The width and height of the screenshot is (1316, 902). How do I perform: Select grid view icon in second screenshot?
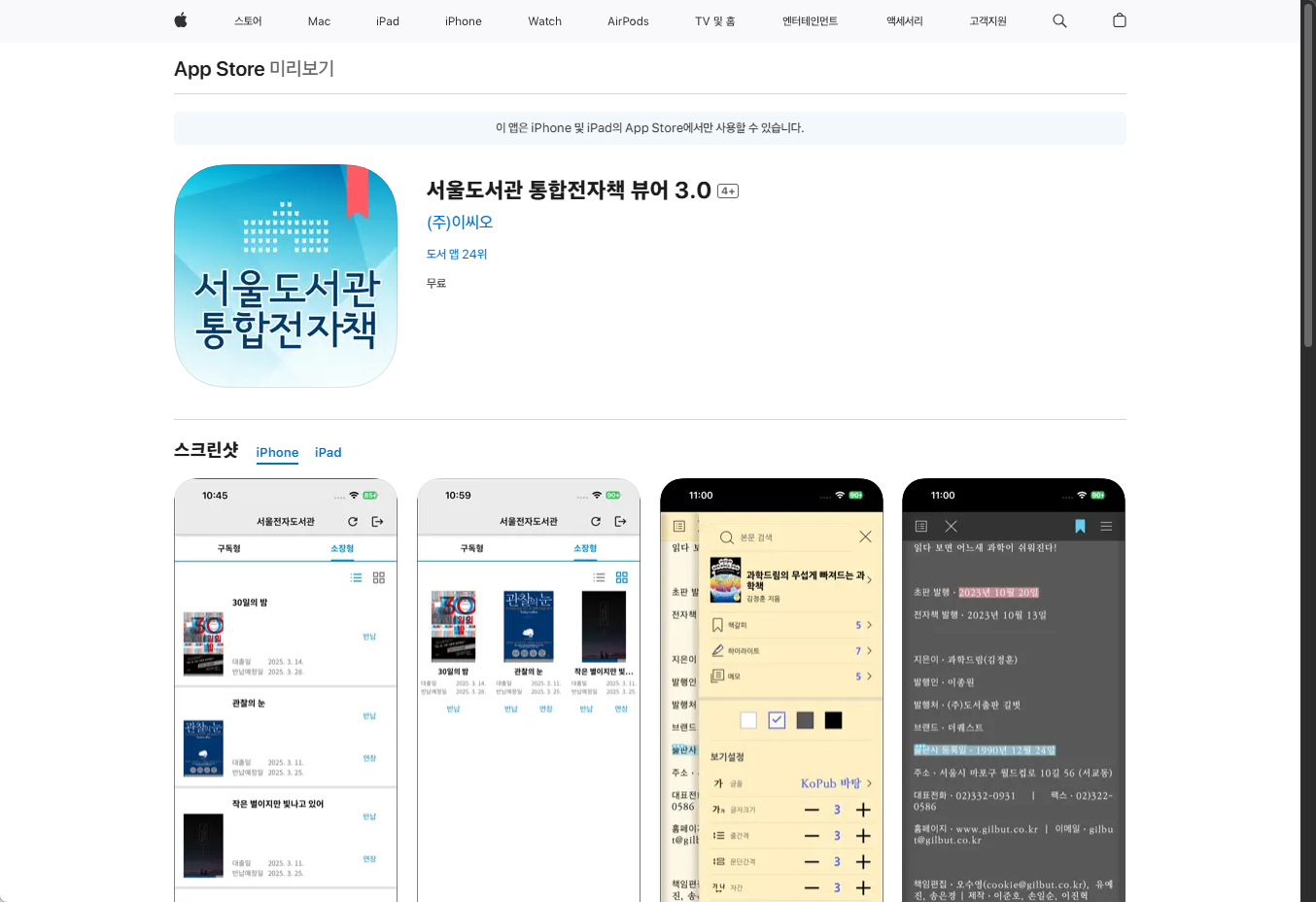(622, 577)
